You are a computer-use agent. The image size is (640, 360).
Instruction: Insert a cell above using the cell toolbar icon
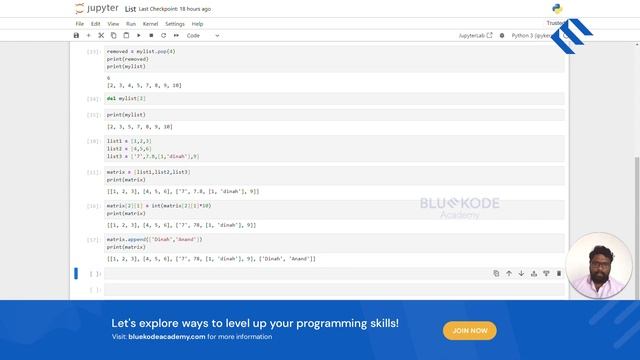point(534,273)
